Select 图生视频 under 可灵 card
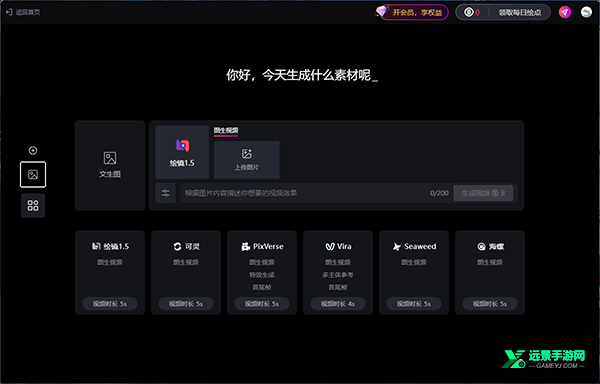 pos(186,262)
